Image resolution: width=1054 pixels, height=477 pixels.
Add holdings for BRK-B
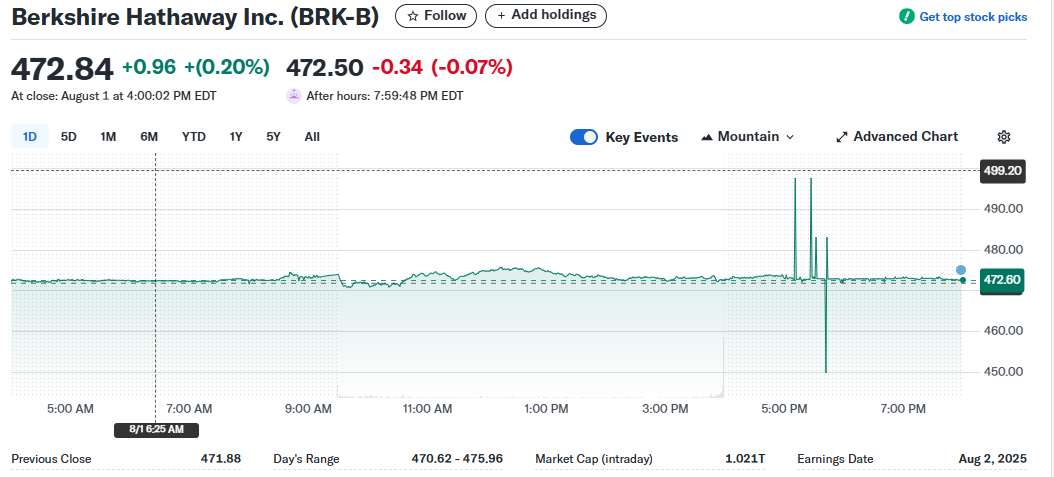[546, 15]
